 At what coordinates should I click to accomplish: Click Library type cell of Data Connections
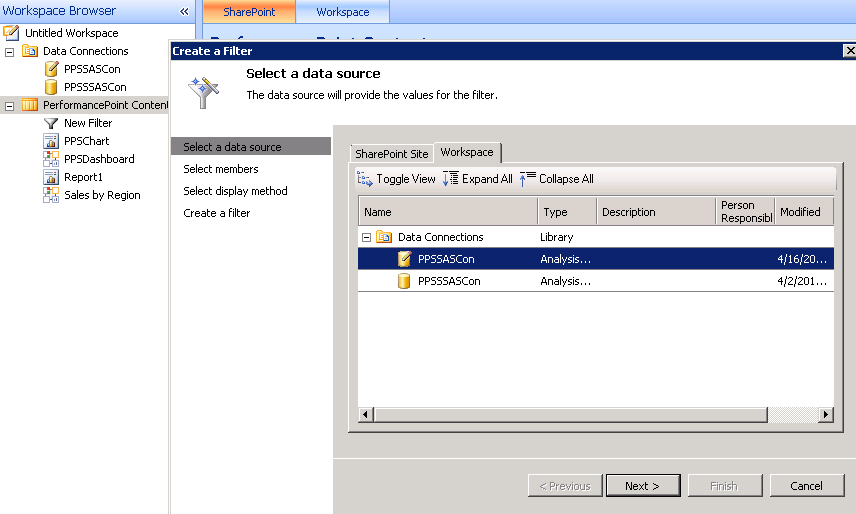pyautogui.click(x=556, y=237)
